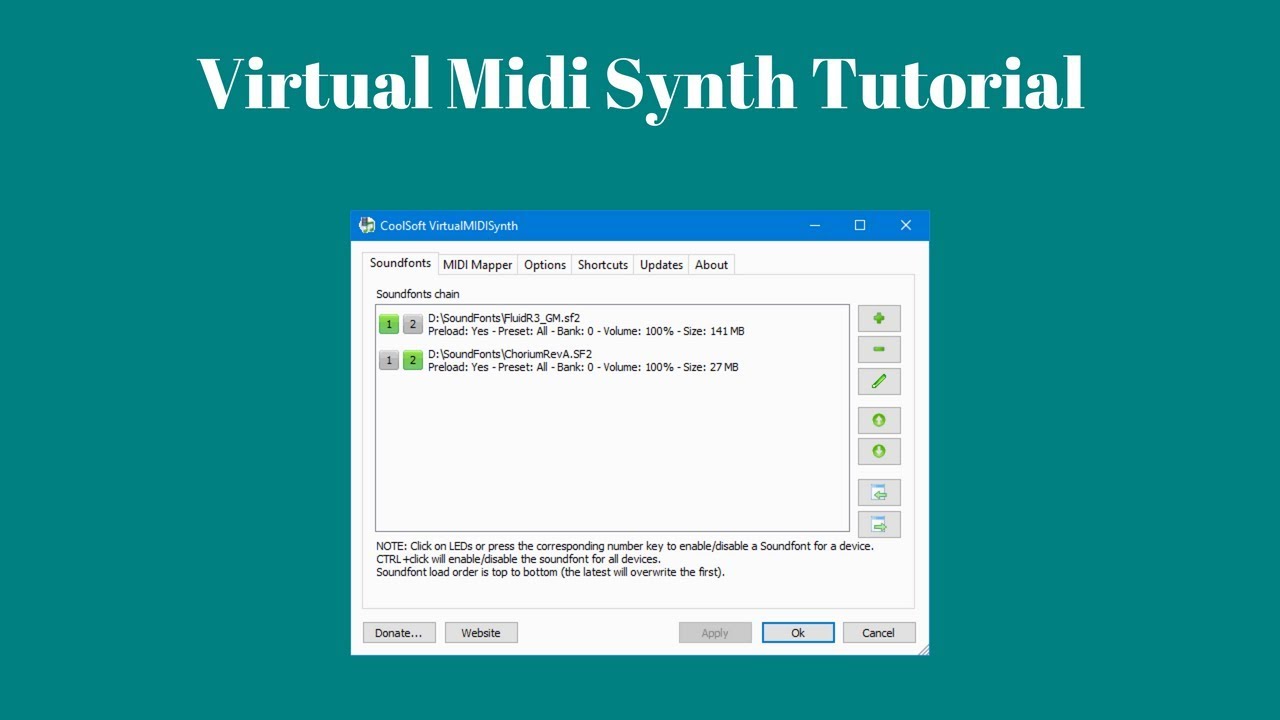This screenshot has width=1280, height=720.
Task: Click the VirtualMIDISynth title bar app icon
Action: [x=367, y=225]
